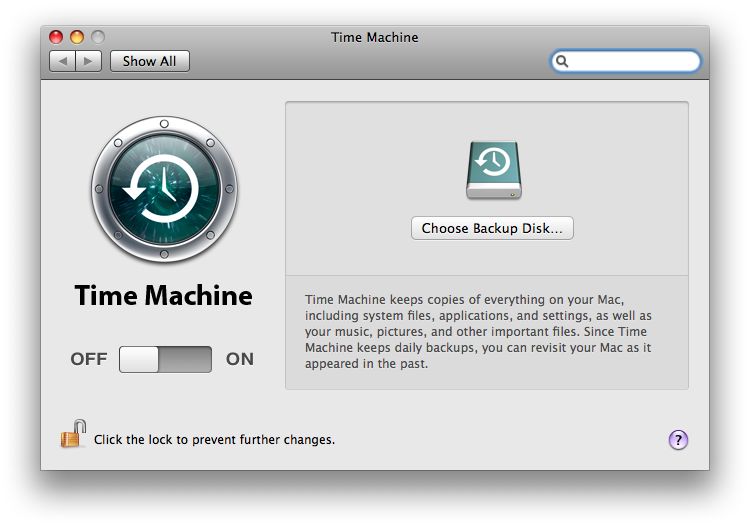This screenshot has width=750, height=526.
Task: Click the Time Machine description paragraph
Action: [x=478, y=331]
